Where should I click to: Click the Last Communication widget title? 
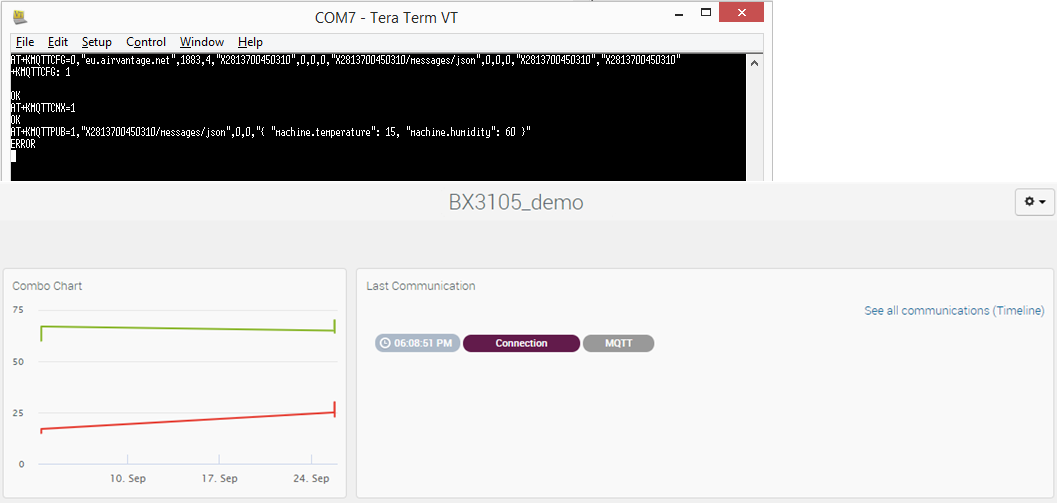(x=421, y=286)
